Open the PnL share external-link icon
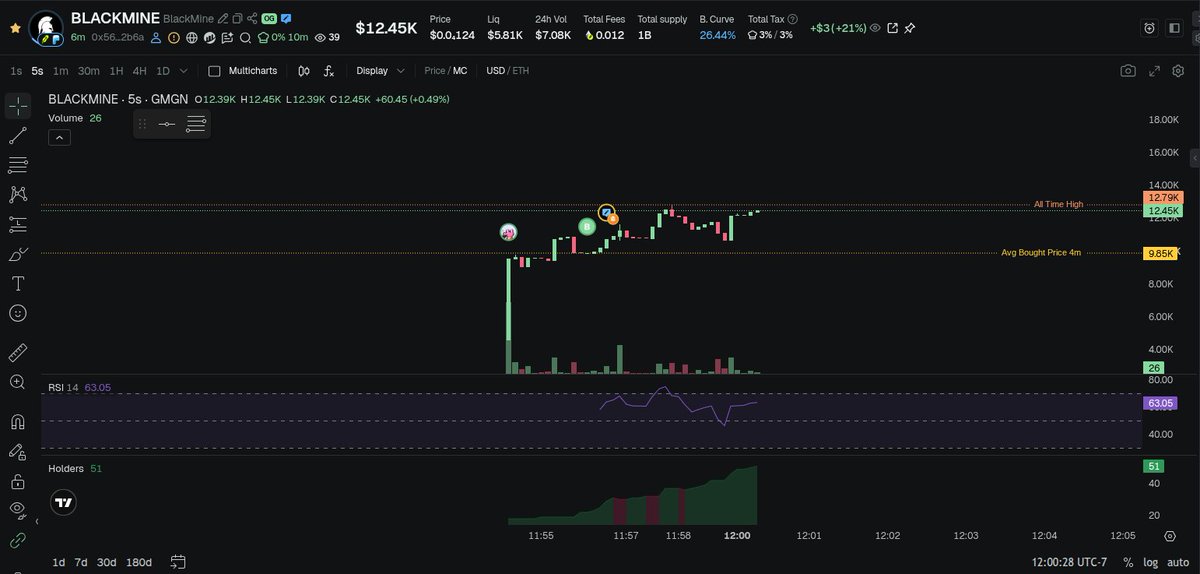The width and height of the screenshot is (1200, 574). coord(893,28)
